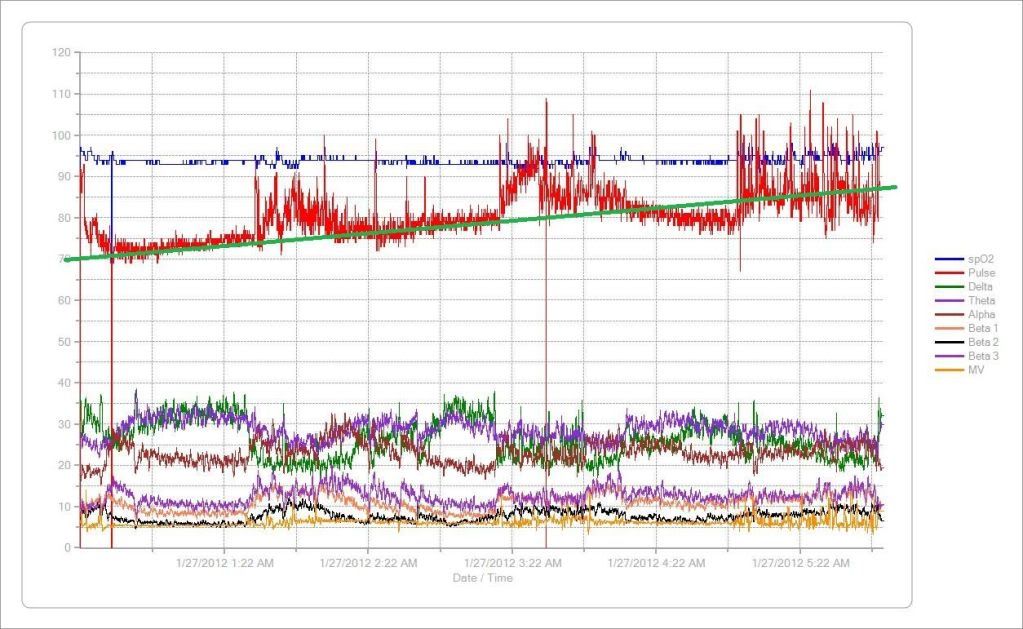The height and width of the screenshot is (629, 1023).
Task: Click the 10 value on y-axis
Action: 64,507
